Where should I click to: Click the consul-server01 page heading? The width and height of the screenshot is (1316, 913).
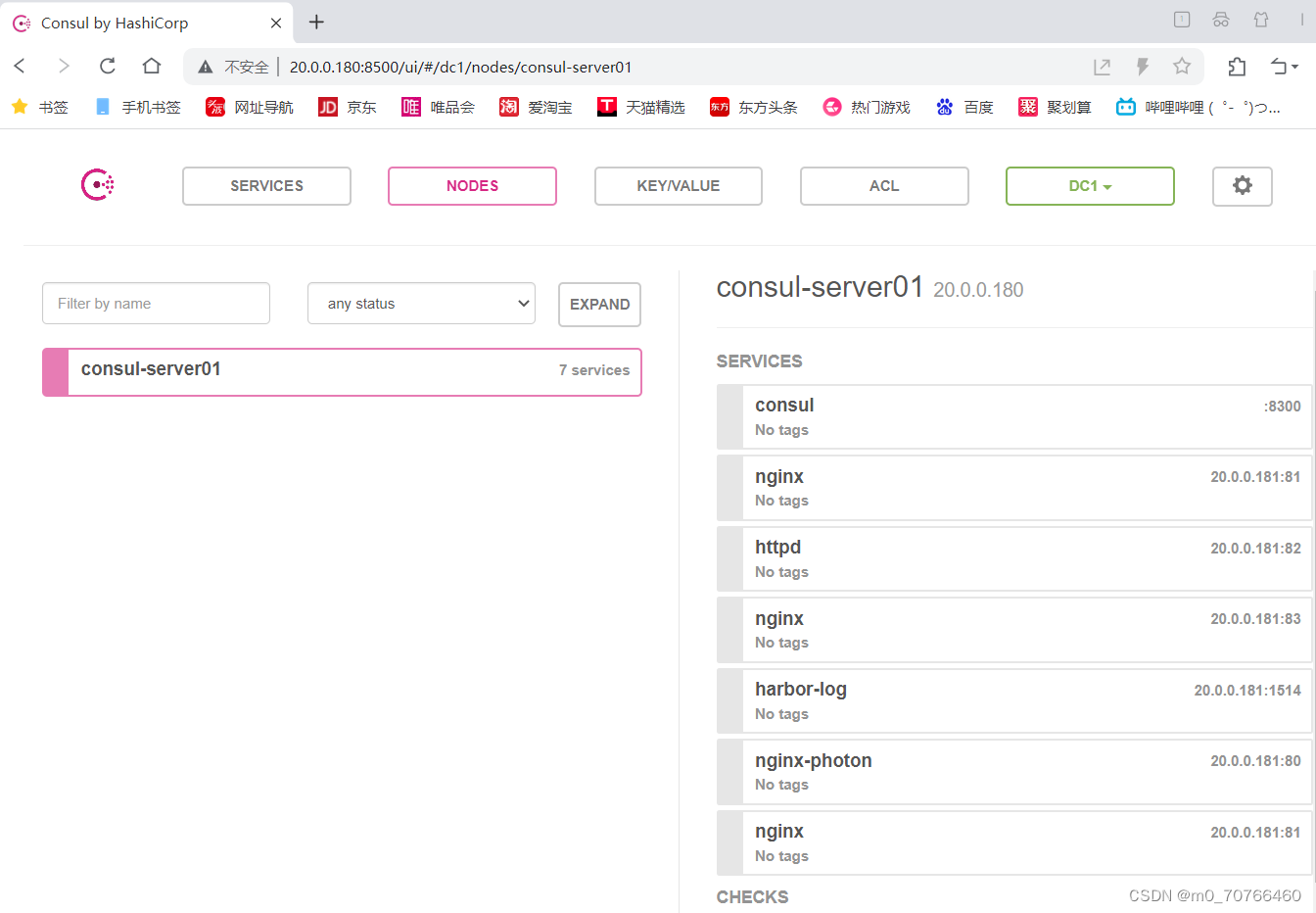click(x=820, y=287)
